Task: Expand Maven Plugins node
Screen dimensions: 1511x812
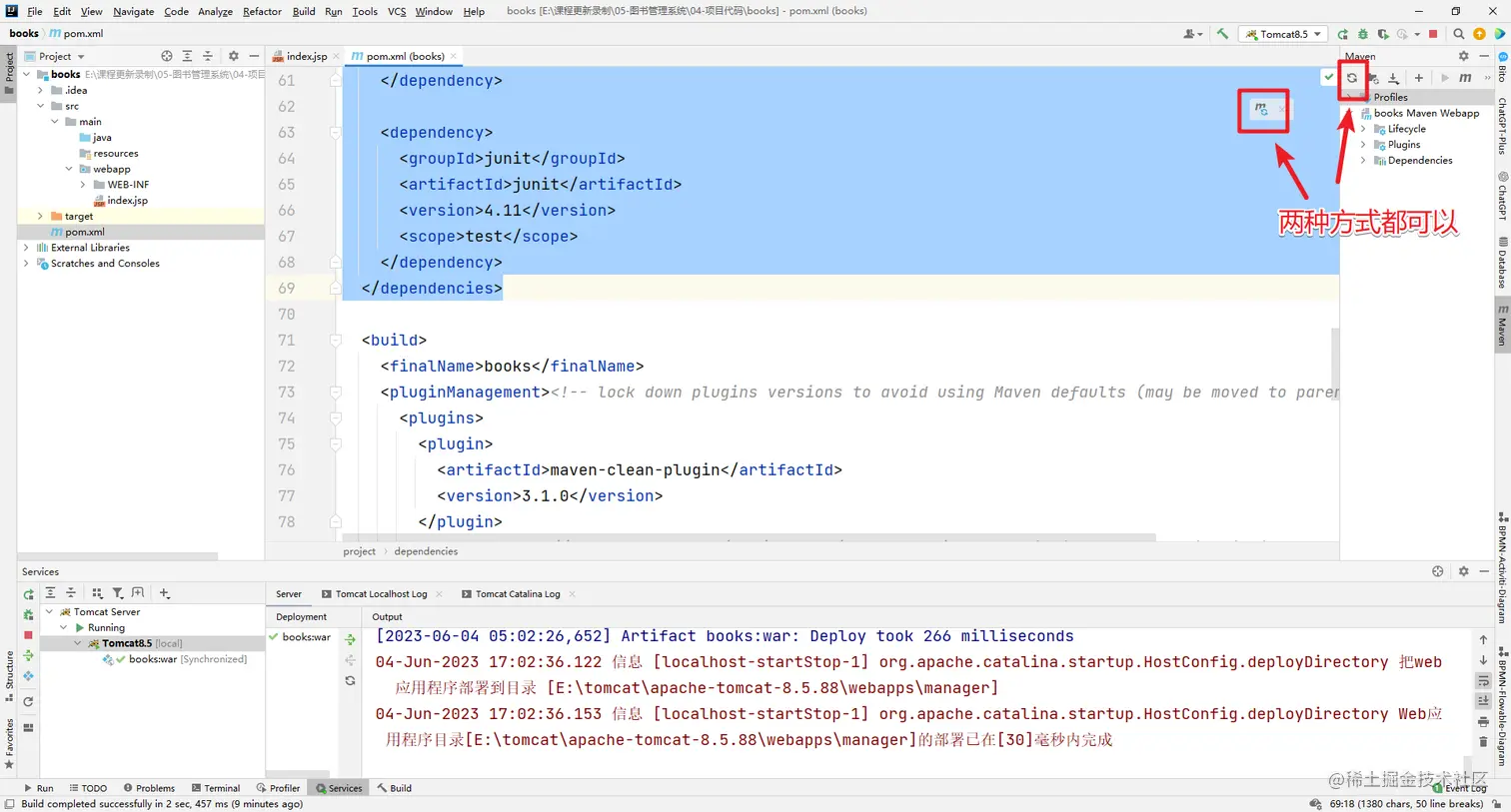Action: point(1363,145)
